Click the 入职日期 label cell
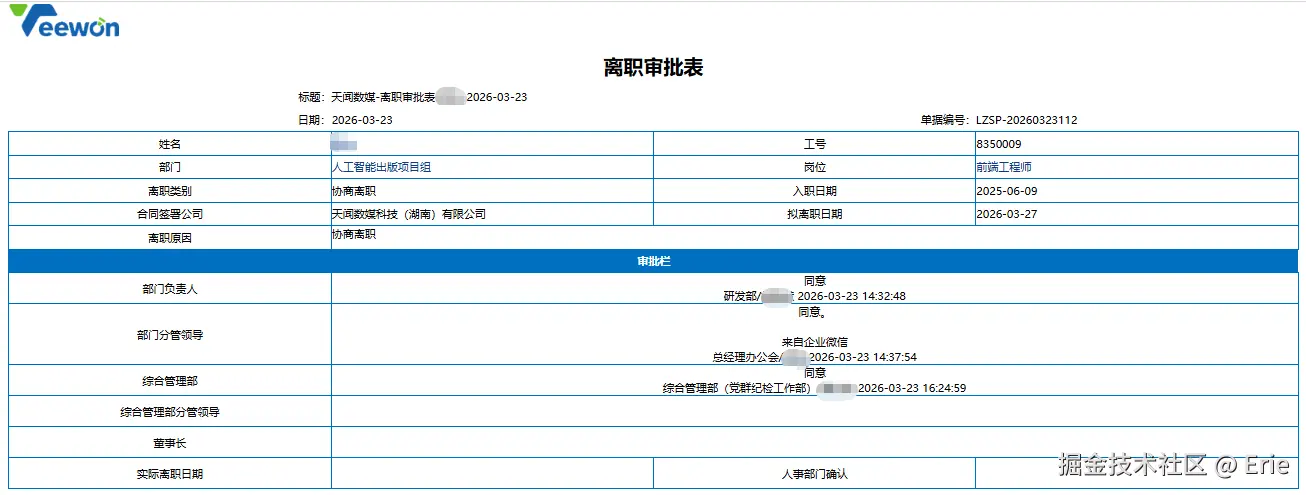1306x495 pixels. pyautogui.click(x=814, y=191)
